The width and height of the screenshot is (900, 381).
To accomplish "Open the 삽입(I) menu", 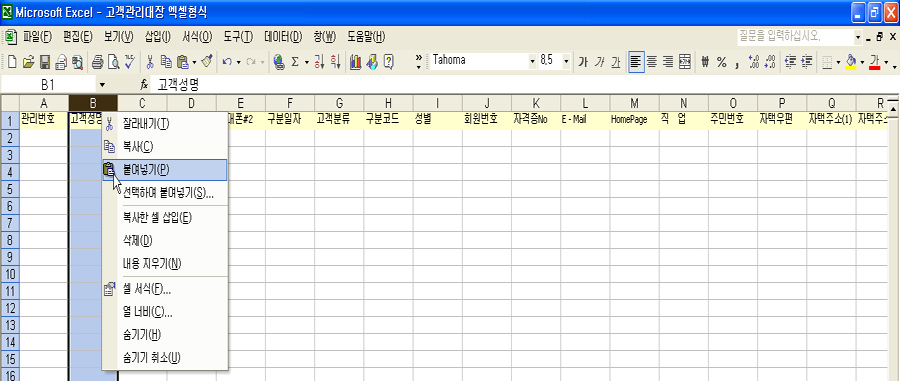I will tap(157, 37).
